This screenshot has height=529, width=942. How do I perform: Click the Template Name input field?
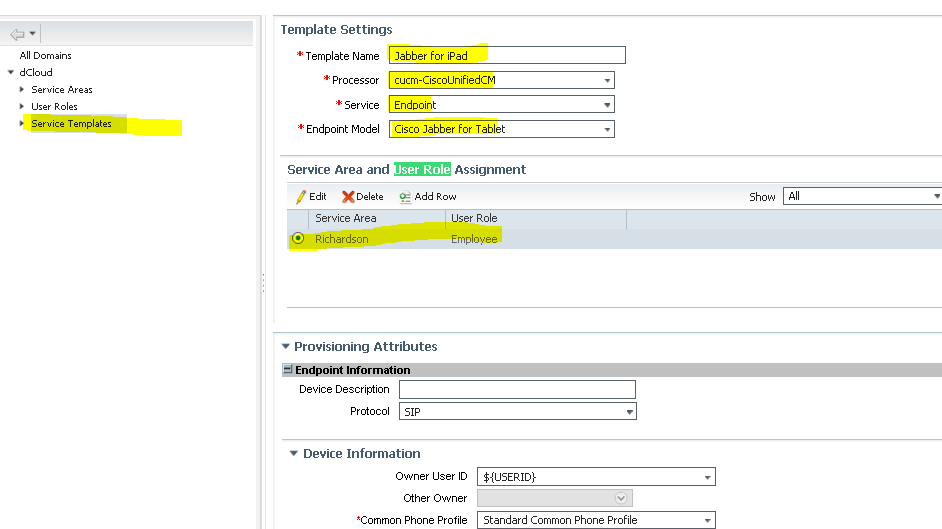[507, 55]
